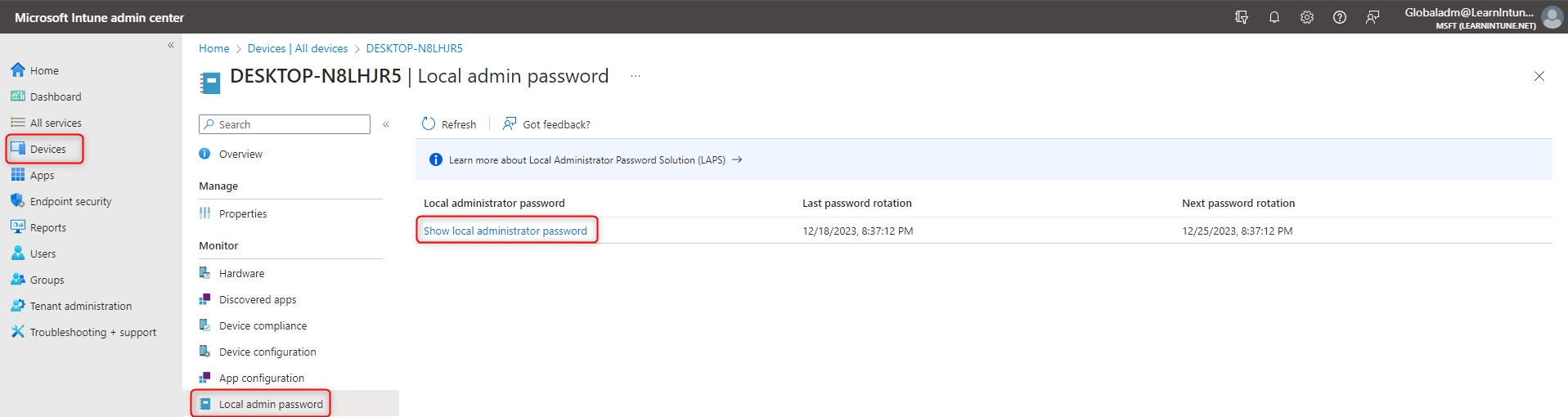This screenshot has width=1568, height=417.
Task: Open Users in sidebar
Action: pyautogui.click(x=43, y=253)
